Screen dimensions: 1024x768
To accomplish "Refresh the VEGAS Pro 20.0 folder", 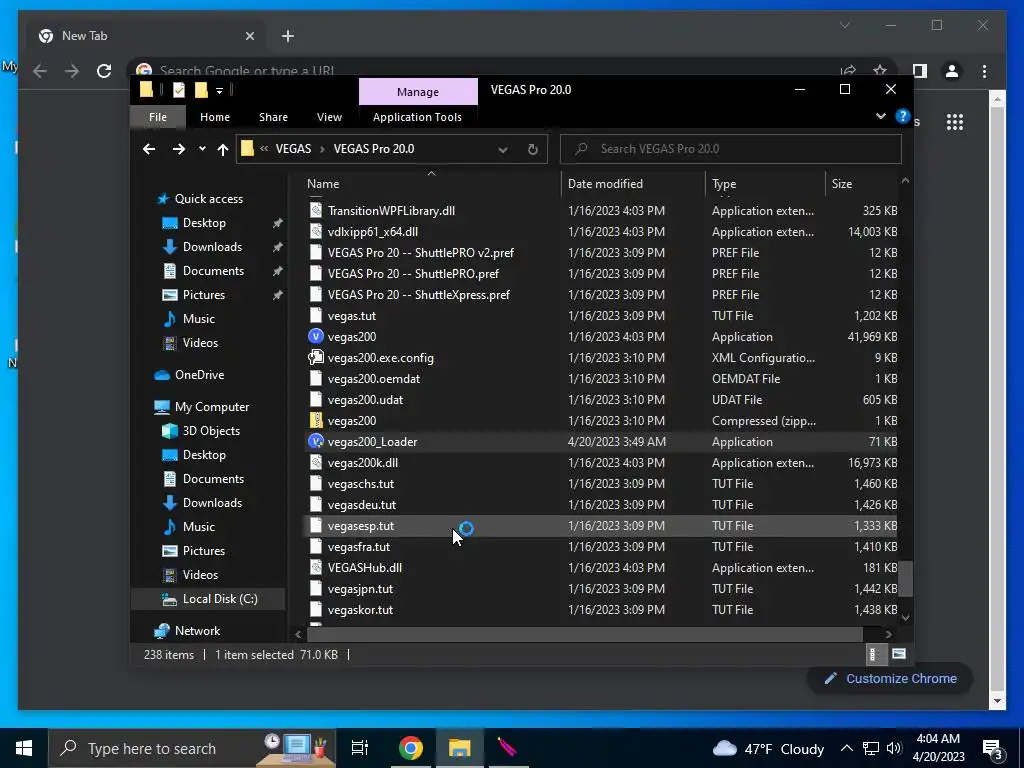I will [x=532, y=149].
